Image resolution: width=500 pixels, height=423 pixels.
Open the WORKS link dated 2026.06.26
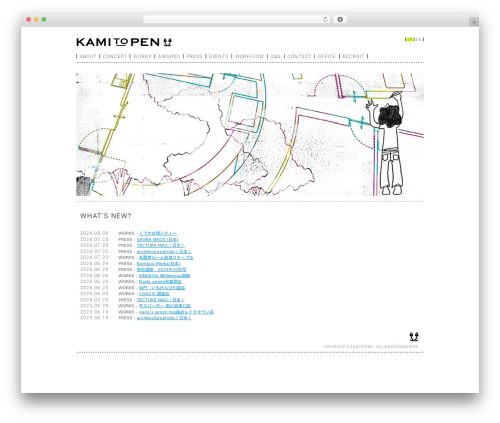[164, 276]
